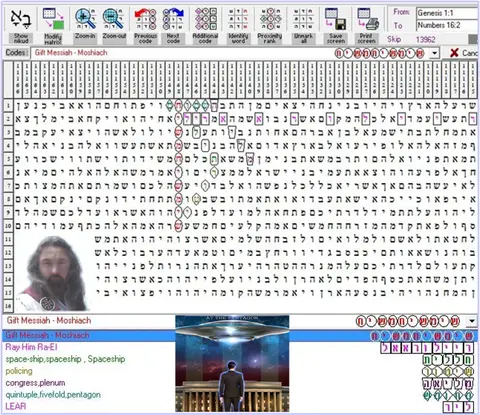Select the Identify word tool

tap(238, 19)
